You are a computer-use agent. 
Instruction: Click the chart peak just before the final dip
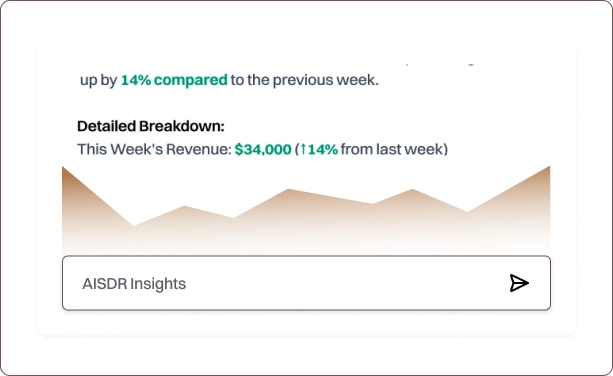coord(412,190)
